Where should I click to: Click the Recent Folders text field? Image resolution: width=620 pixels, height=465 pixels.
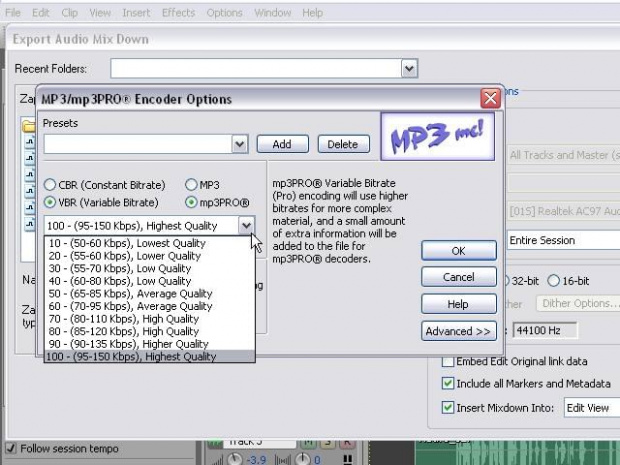(x=256, y=69)
